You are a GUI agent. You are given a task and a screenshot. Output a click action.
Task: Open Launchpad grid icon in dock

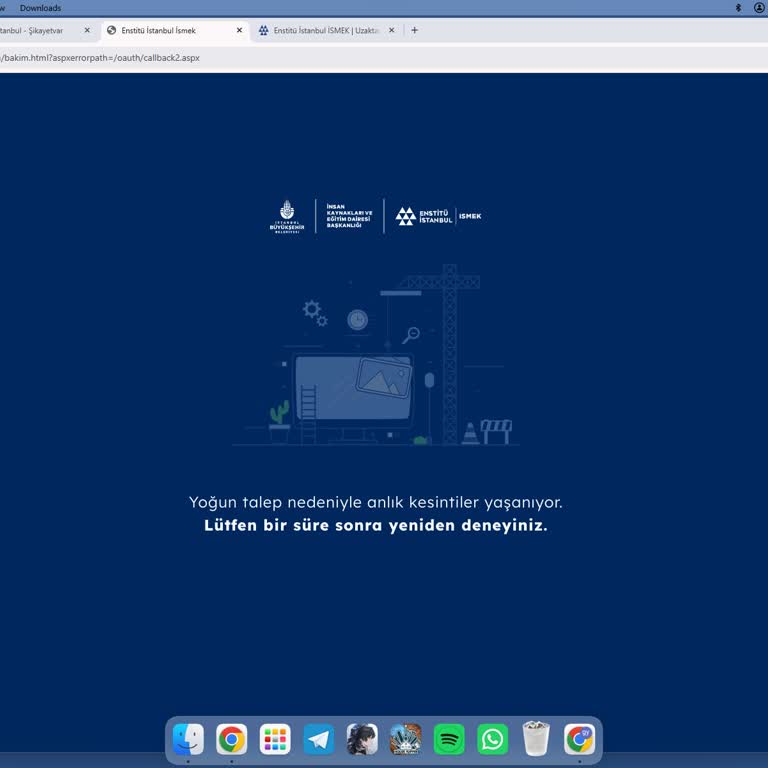pos(275,739)
